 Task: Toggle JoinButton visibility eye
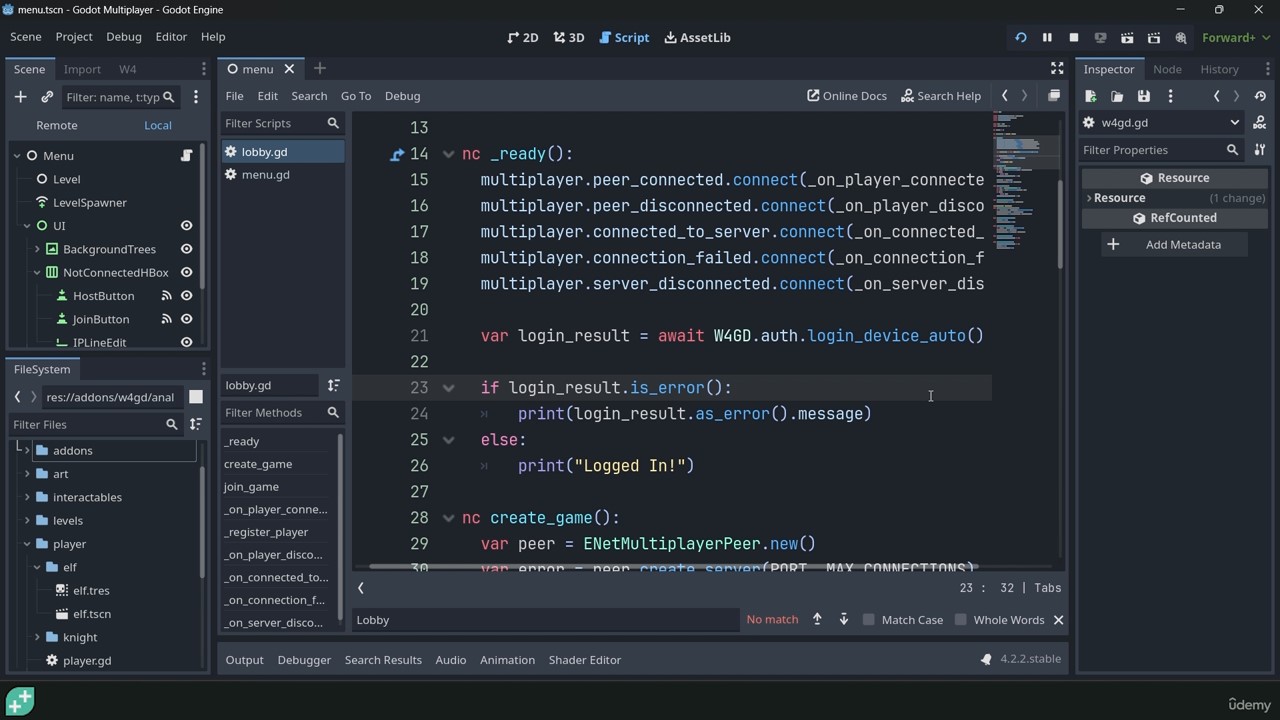coord(186,319)
